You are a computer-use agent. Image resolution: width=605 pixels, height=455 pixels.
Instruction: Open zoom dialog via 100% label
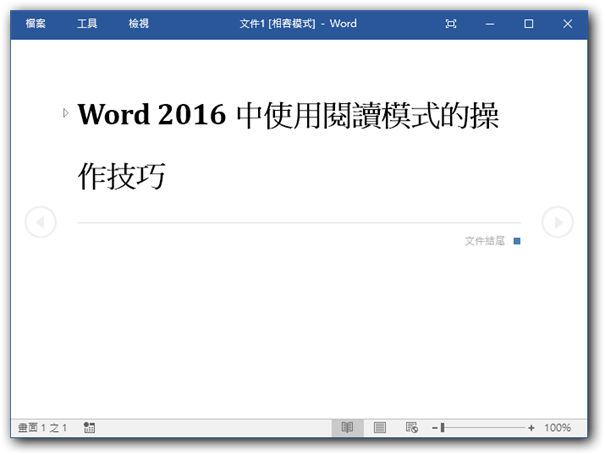557,428
